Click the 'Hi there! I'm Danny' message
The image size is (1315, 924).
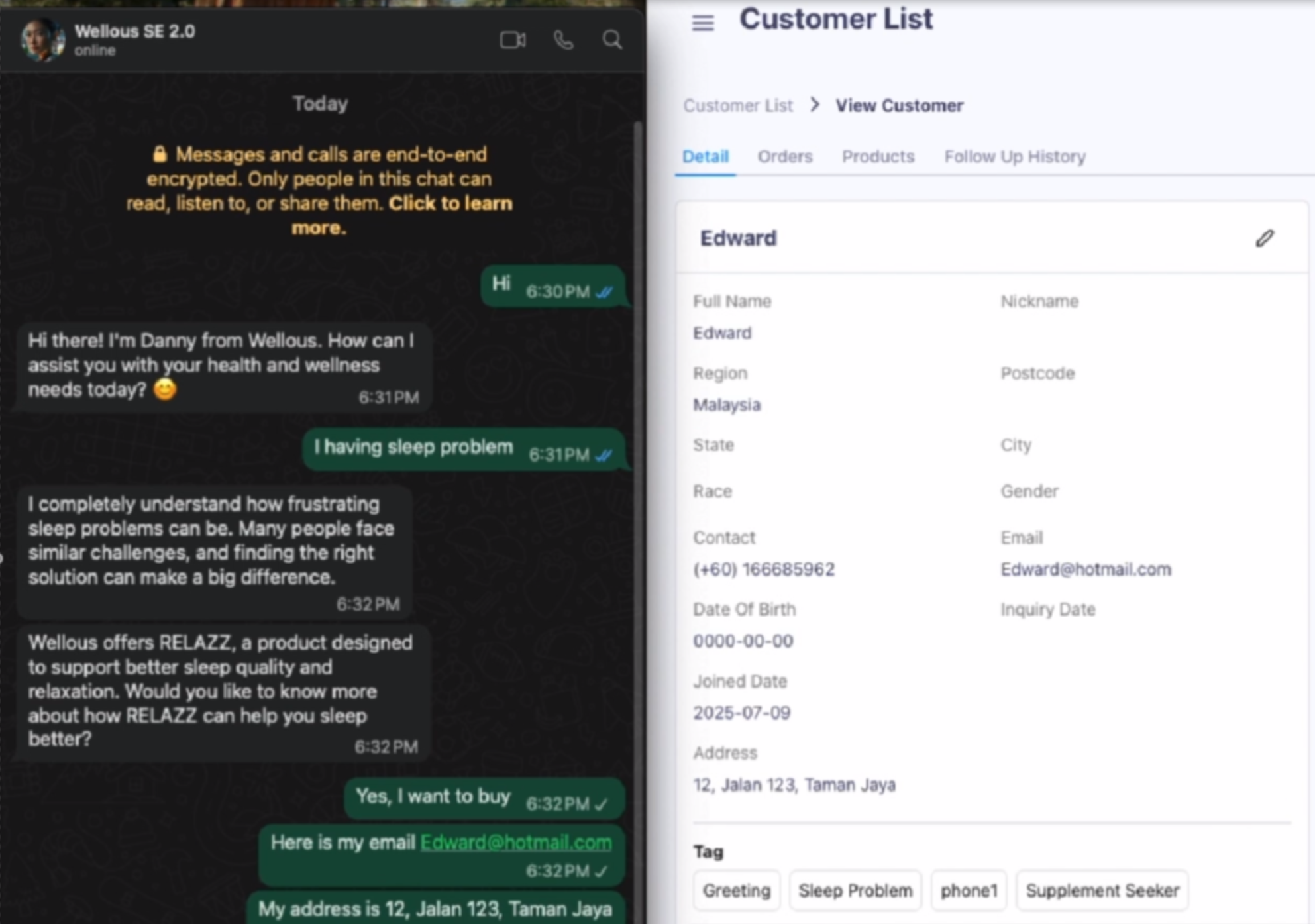click(x=224, y=366)
